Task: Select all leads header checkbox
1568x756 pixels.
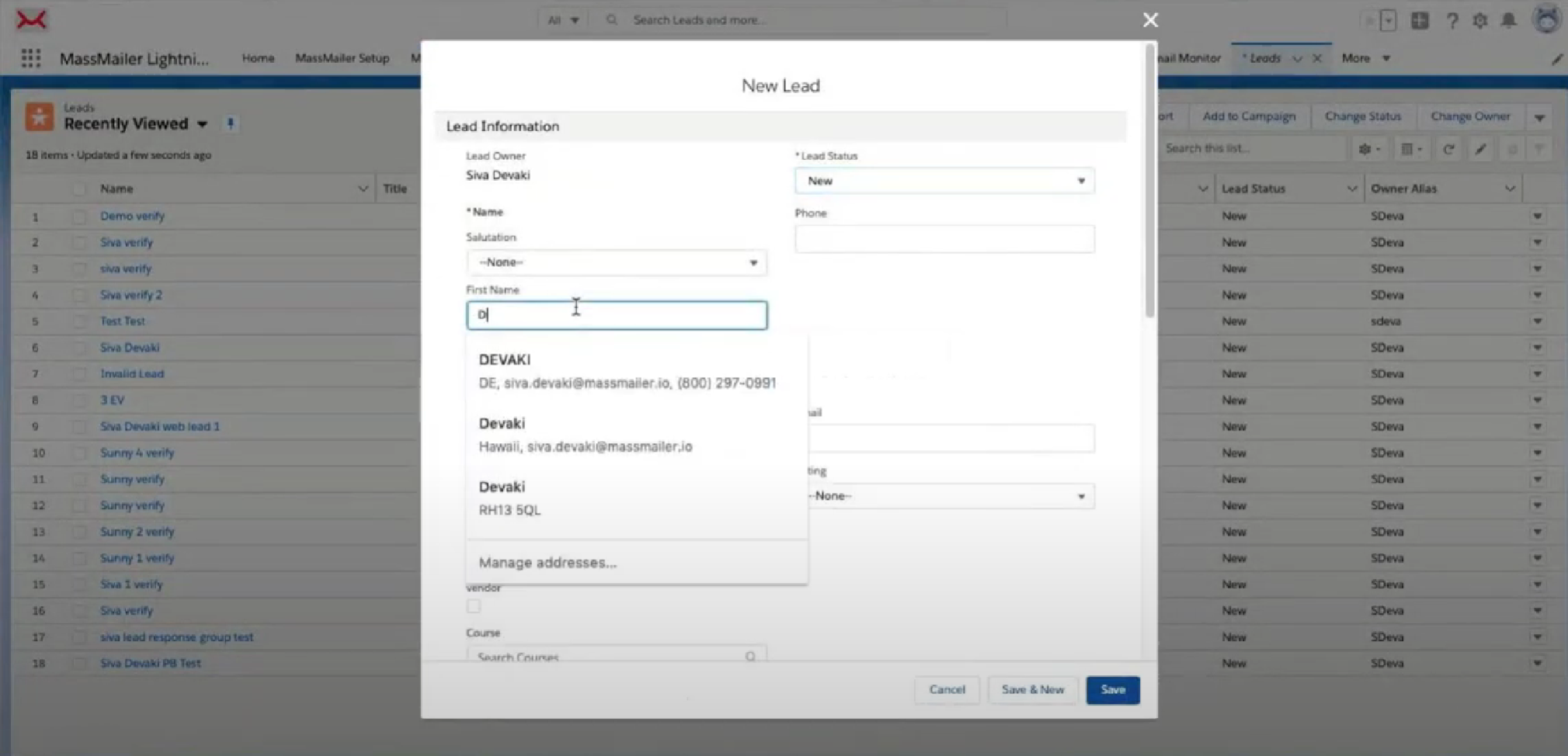Action: [78, 189]
